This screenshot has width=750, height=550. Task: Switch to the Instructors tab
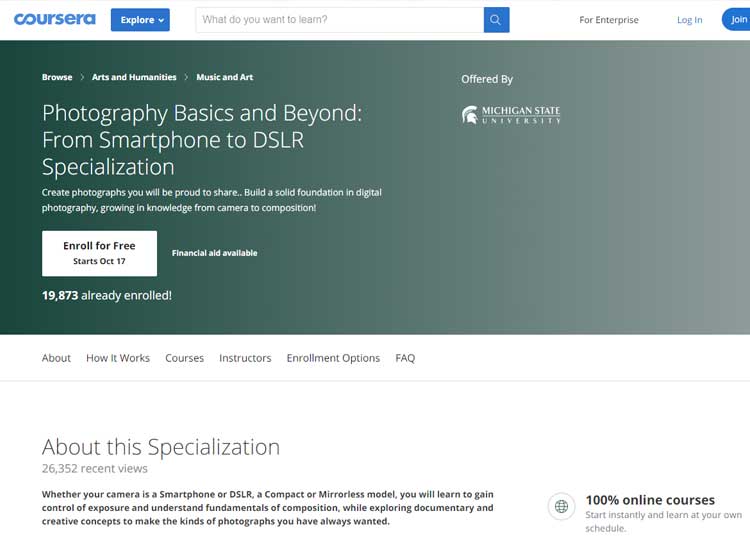click(245, 358)
